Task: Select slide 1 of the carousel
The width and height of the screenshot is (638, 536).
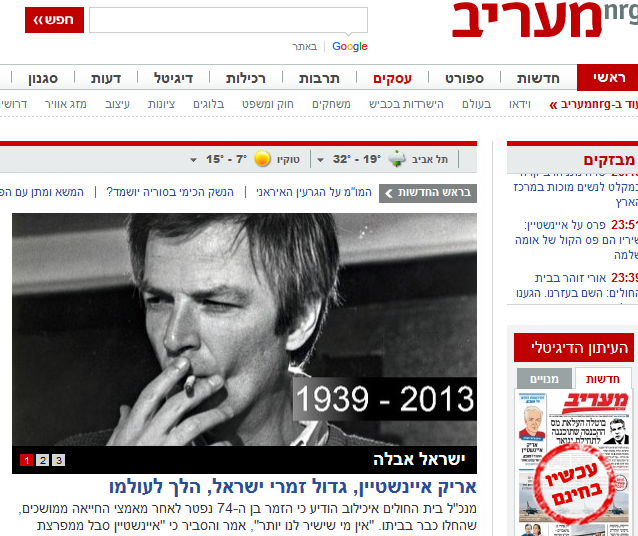Action: 26,460
